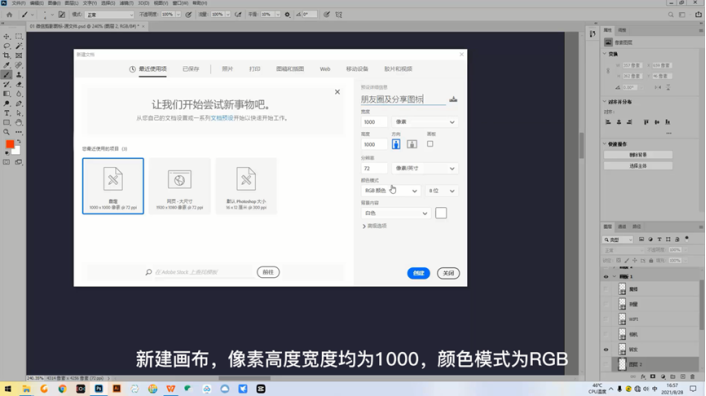Select the Rectangle shape tool
Image resolution: width=706 pixels, height=396 pixels.
pyautogui.click(x=6, y=122)
